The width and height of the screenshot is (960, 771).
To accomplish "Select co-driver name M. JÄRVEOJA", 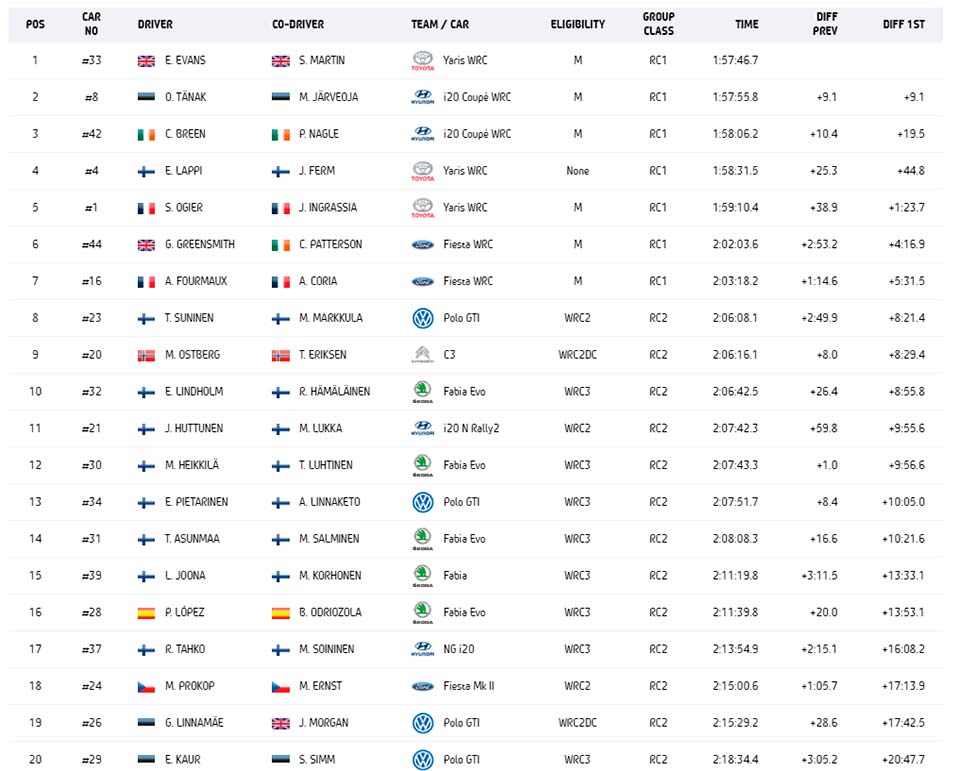I will tap(329, 97).
